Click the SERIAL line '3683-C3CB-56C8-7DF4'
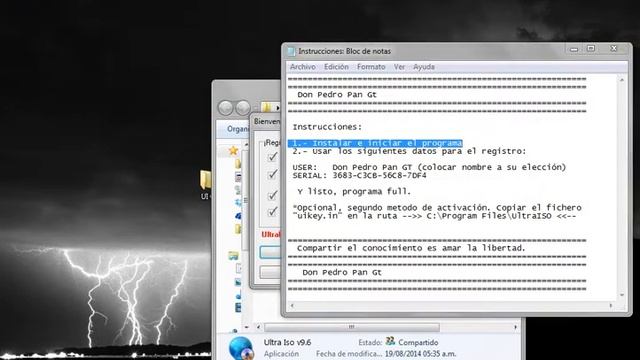Screen dimensions: 640x360 (359, 176)
